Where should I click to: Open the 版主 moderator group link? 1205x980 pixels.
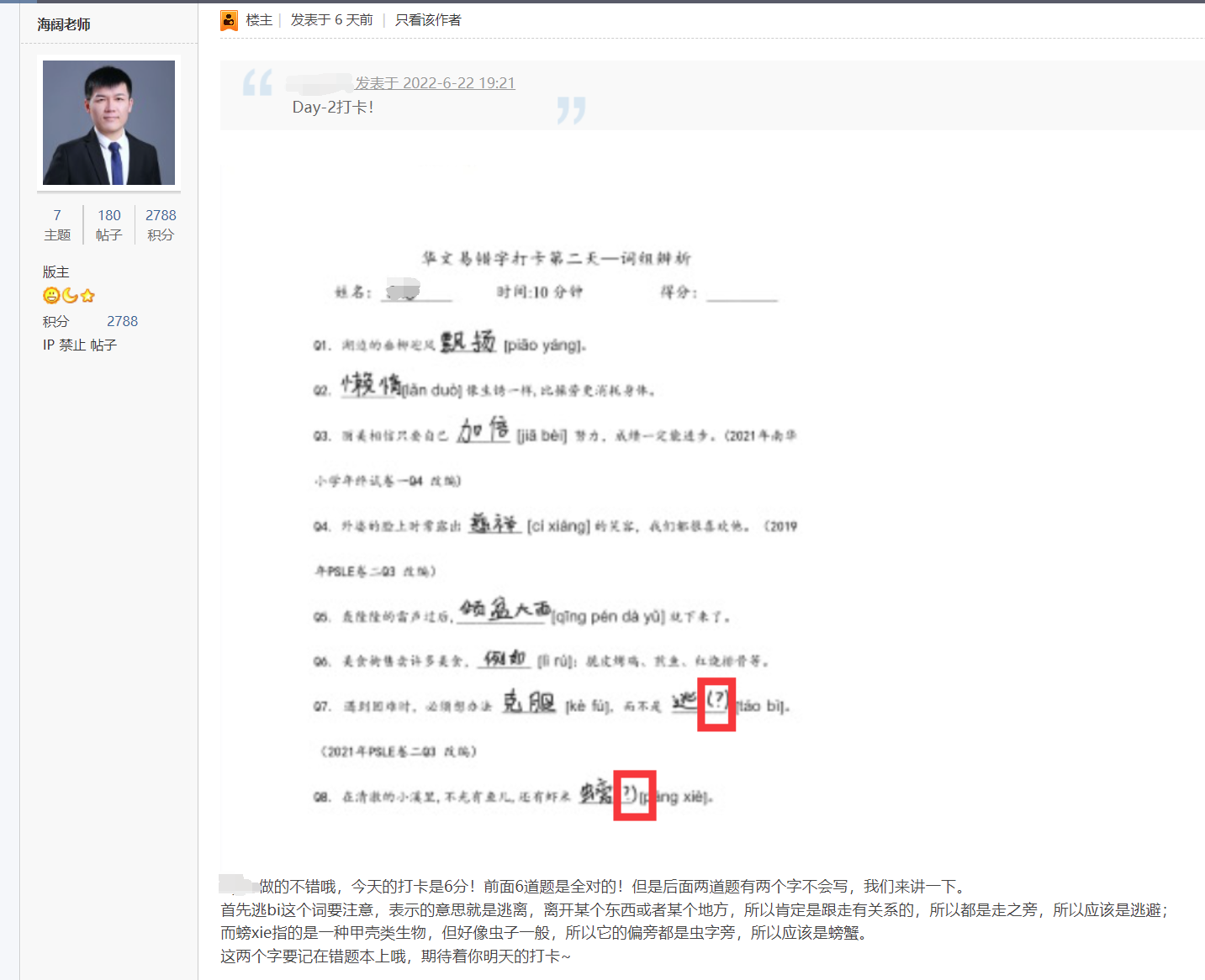[x=56, y=271]
